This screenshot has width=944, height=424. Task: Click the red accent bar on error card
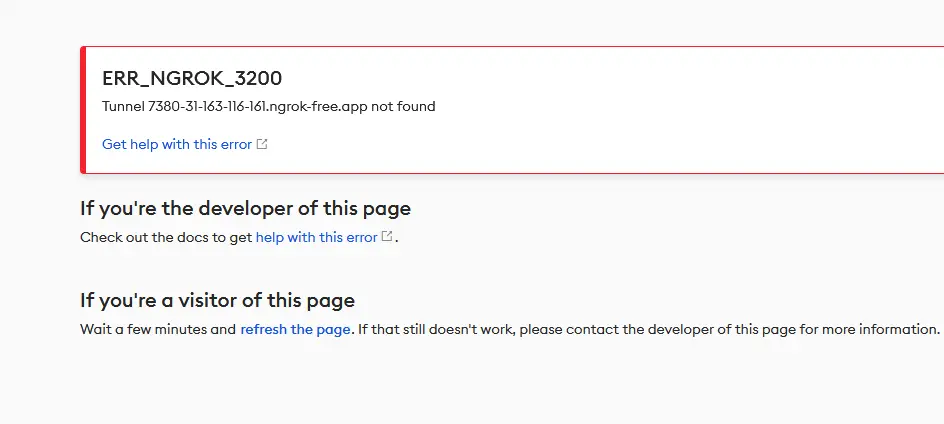pos(83,110)
